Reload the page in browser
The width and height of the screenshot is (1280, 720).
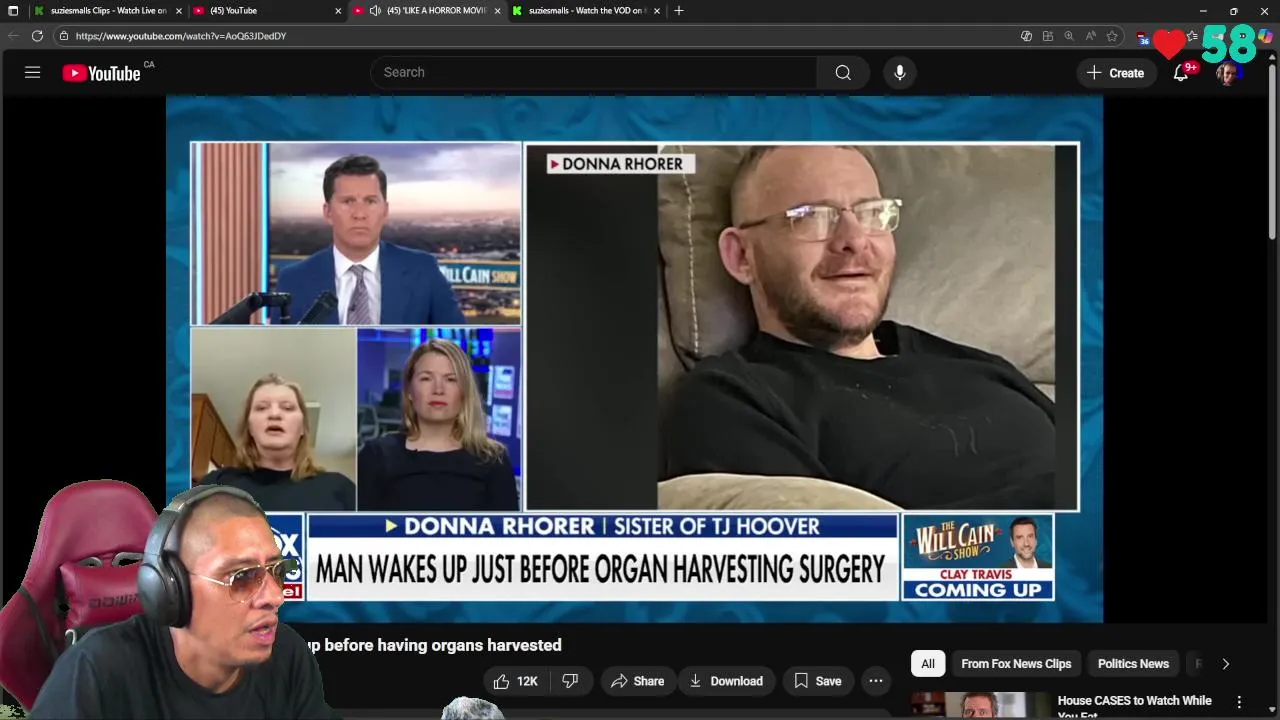click(37, 36)
